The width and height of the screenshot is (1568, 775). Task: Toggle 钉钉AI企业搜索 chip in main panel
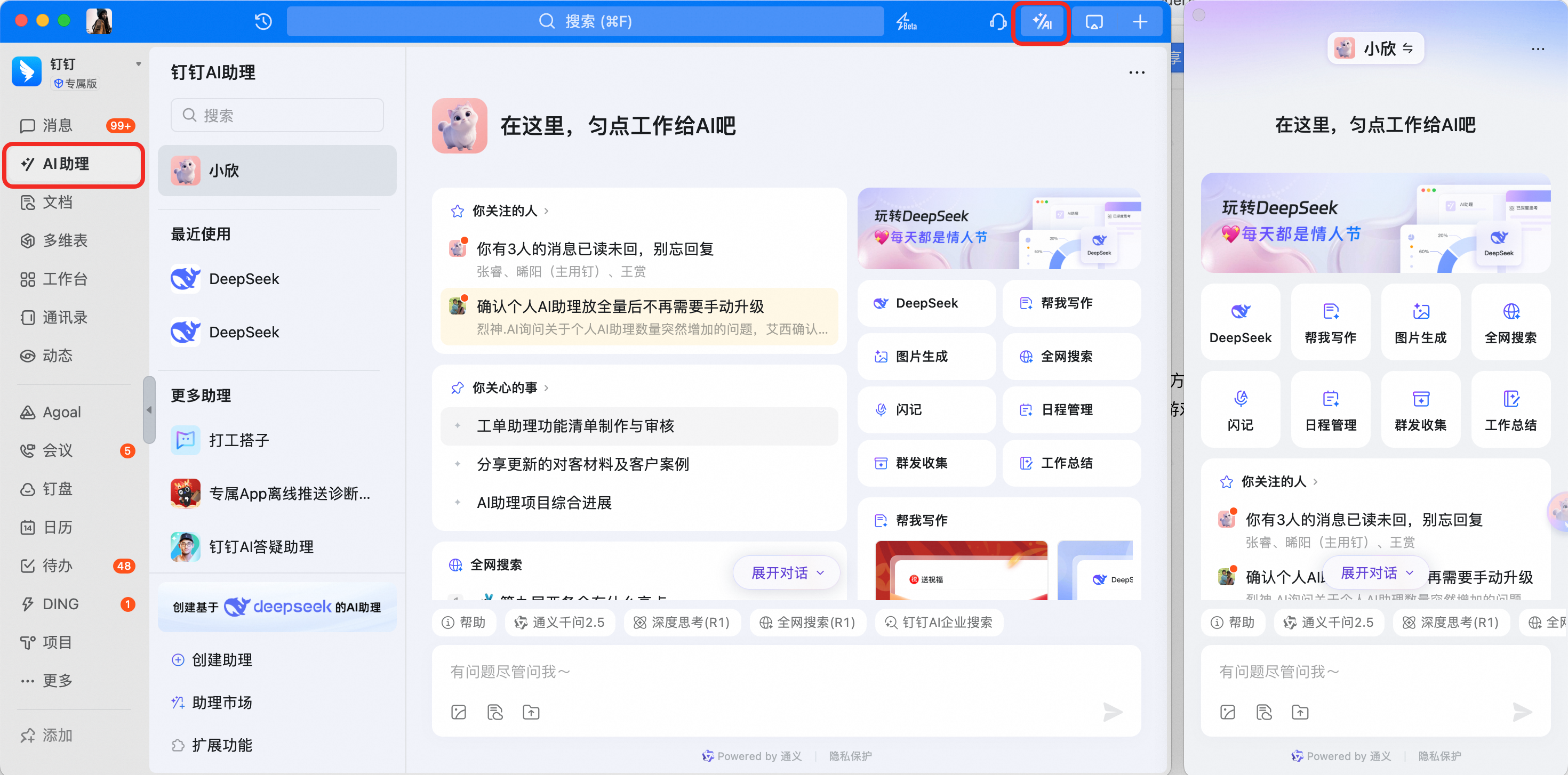[939, 623]
